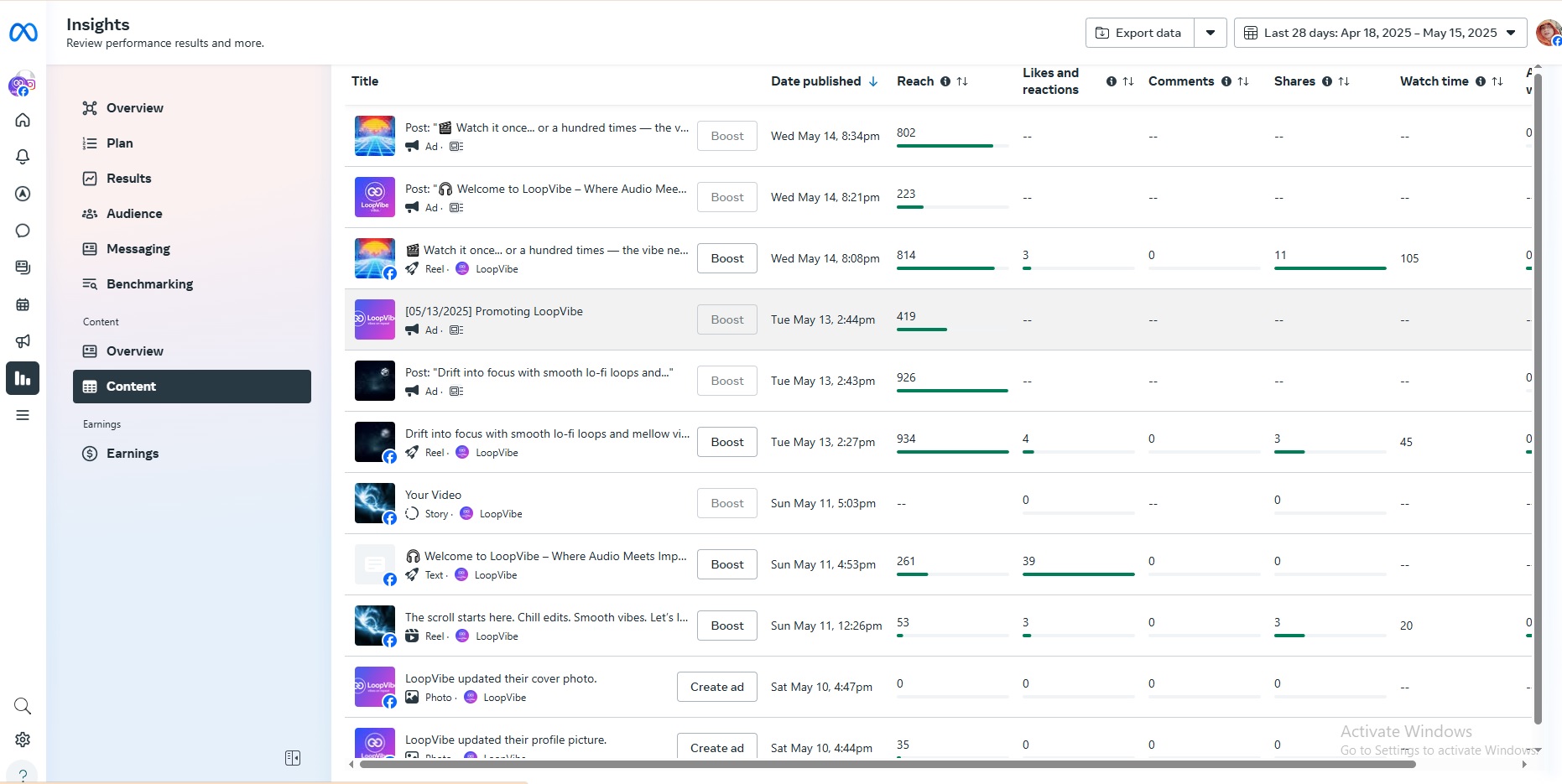Toggle sort on the Shares column
The image size is (1562, 784).
pos(1344,81)
